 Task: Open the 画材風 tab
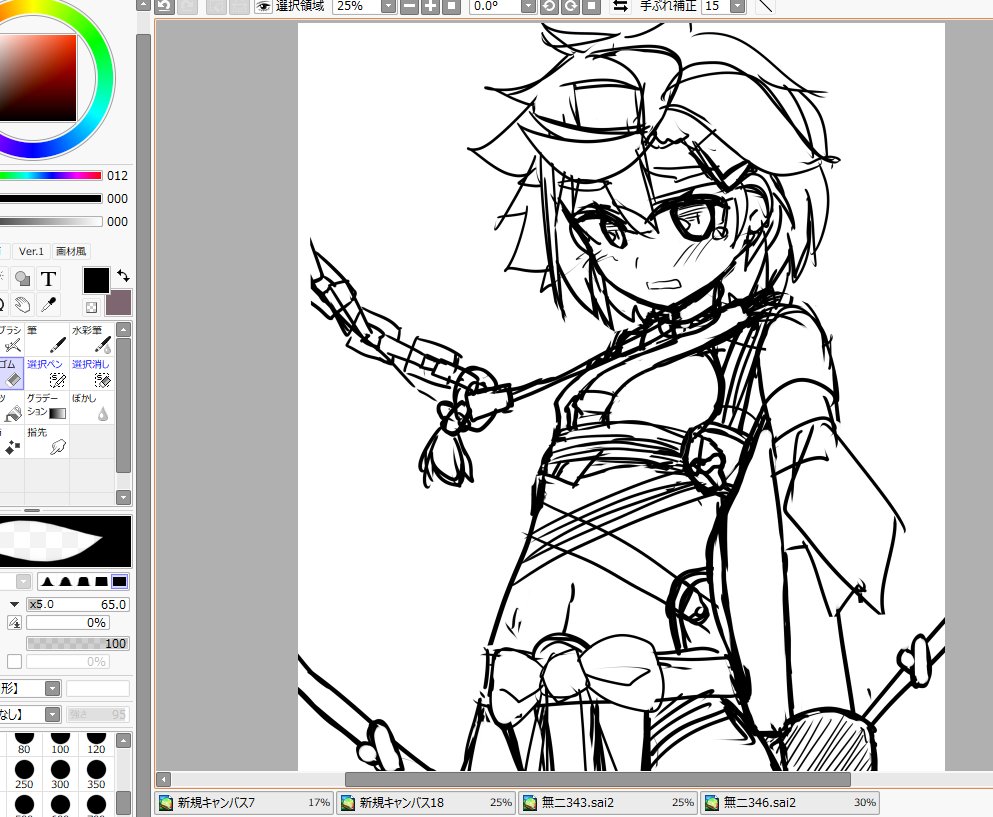tap(71, 251)
